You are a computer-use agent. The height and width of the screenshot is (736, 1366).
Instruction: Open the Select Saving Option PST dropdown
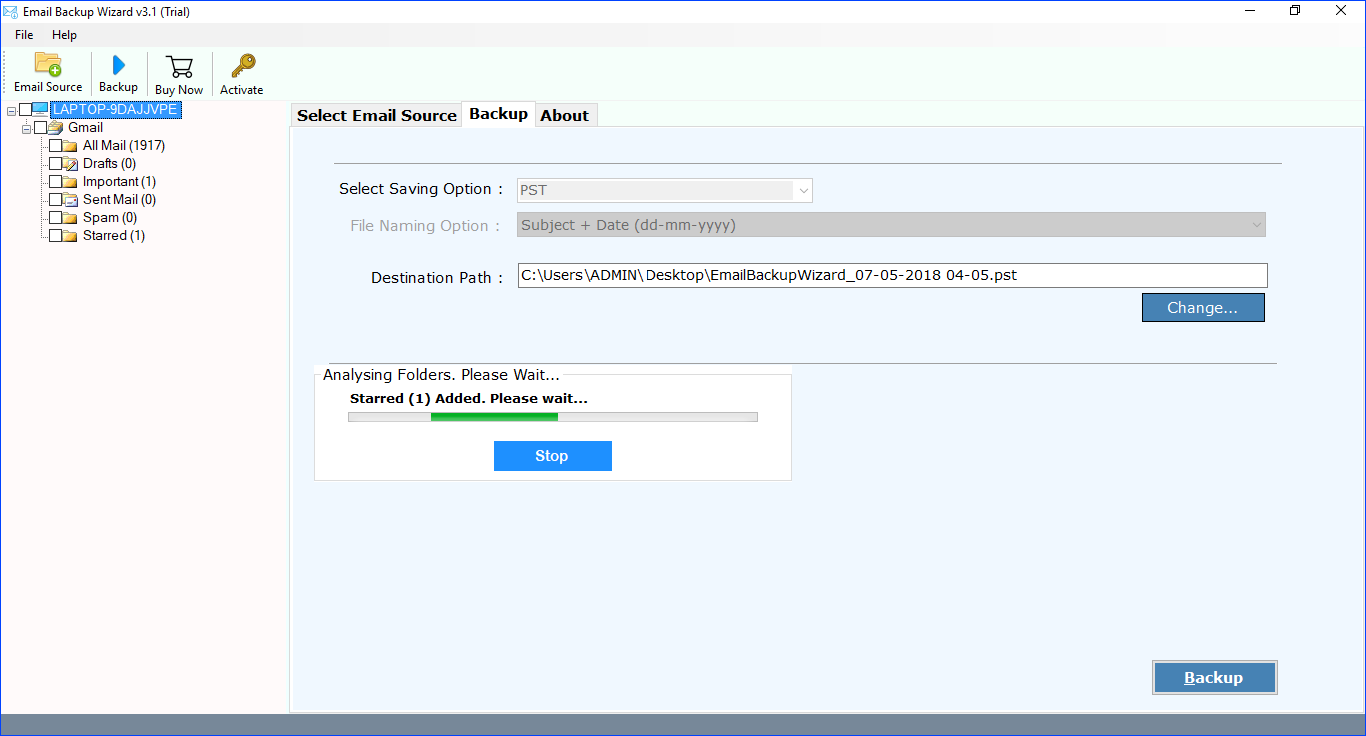[664, 190]
